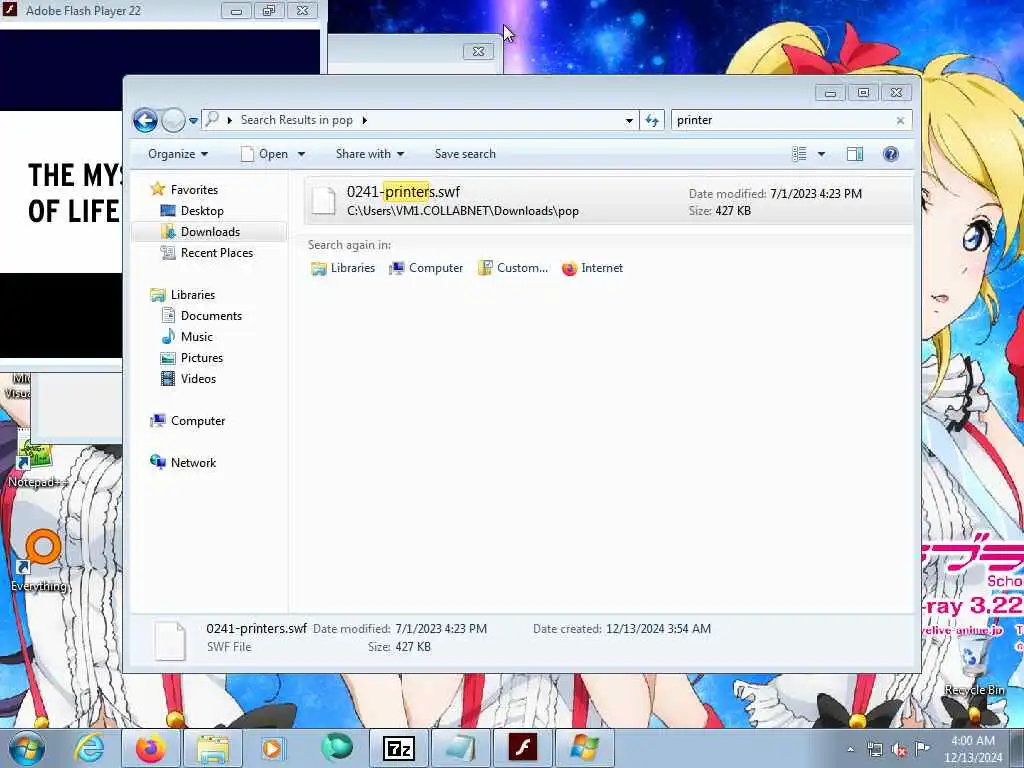Switch to Adobe Flash Player on the taskbar
Image resolution: width=1024 pixels, height=768 pixels.
coord(522,748)
